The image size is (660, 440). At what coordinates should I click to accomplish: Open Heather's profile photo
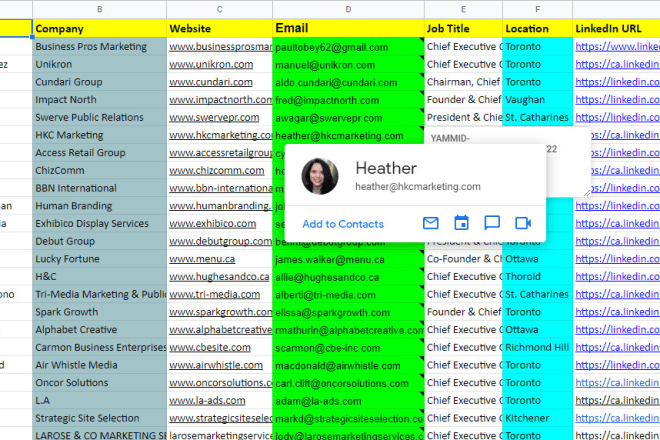point(320,176)
